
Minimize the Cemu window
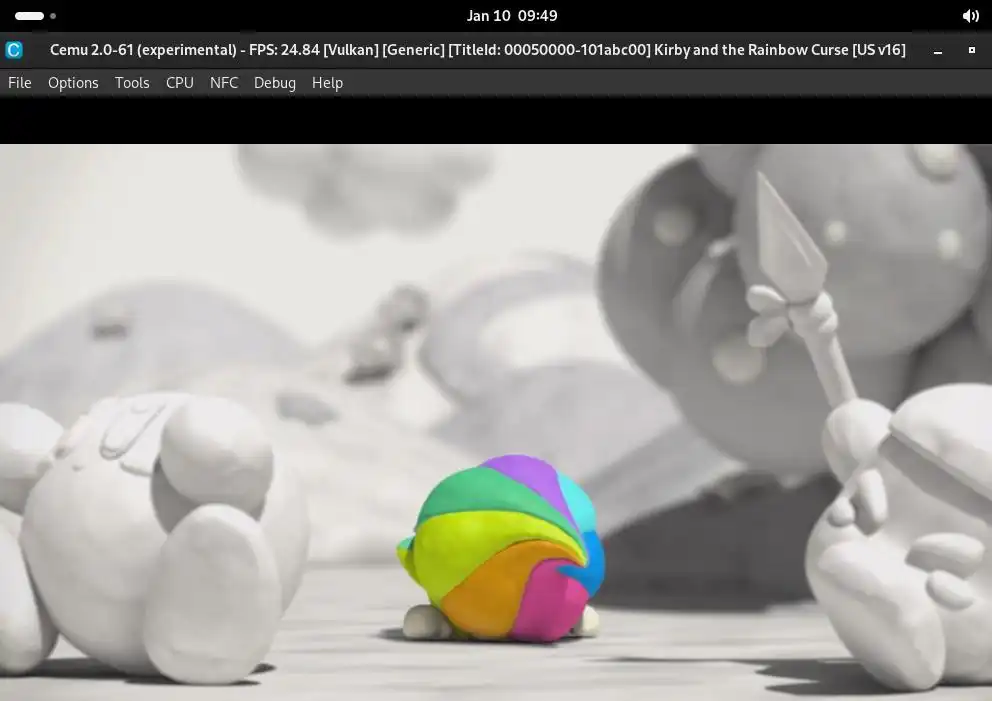[x=938, y=51]
